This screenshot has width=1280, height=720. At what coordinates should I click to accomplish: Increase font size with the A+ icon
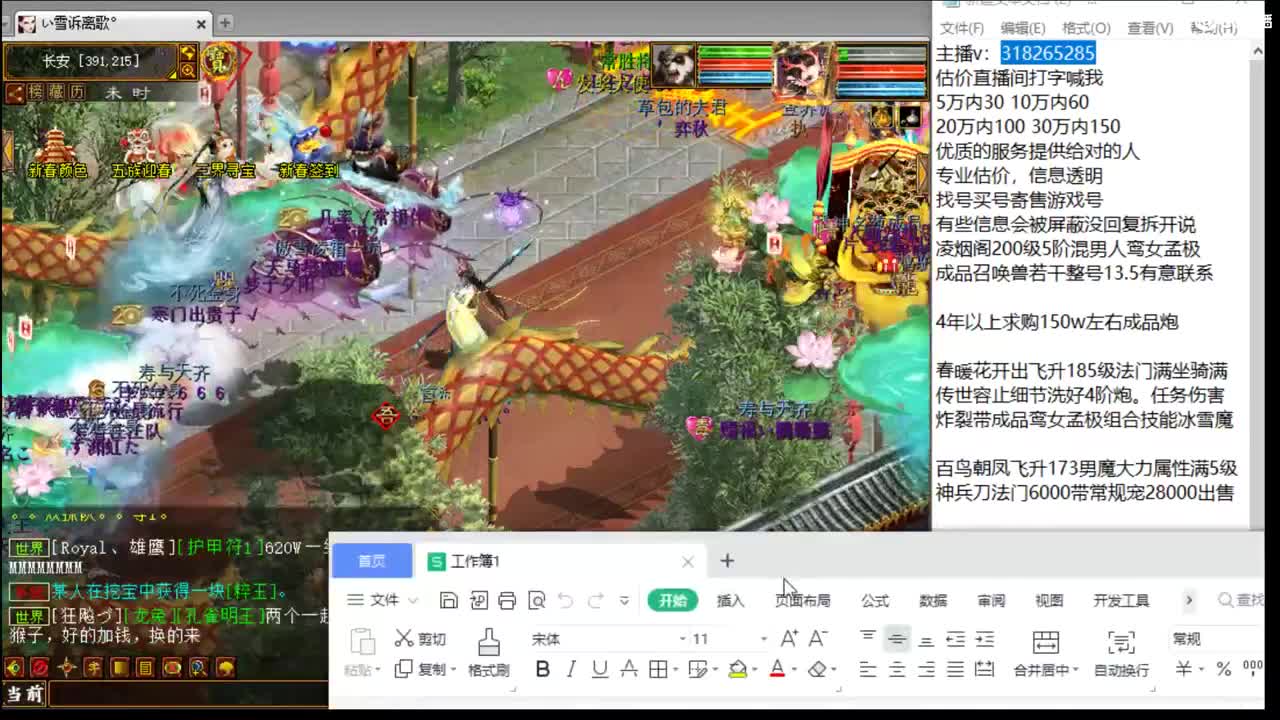coord(789,639)
